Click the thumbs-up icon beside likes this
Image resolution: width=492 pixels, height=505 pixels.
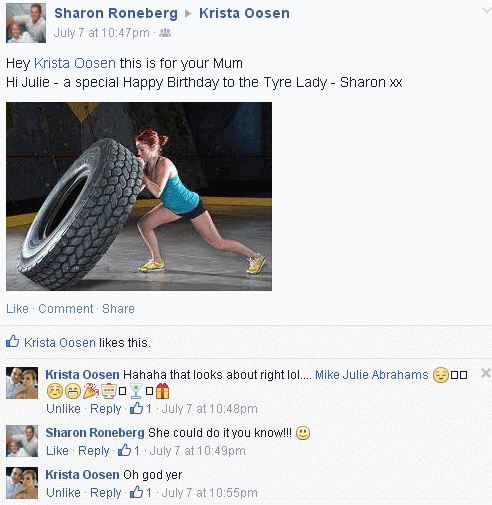12,341
